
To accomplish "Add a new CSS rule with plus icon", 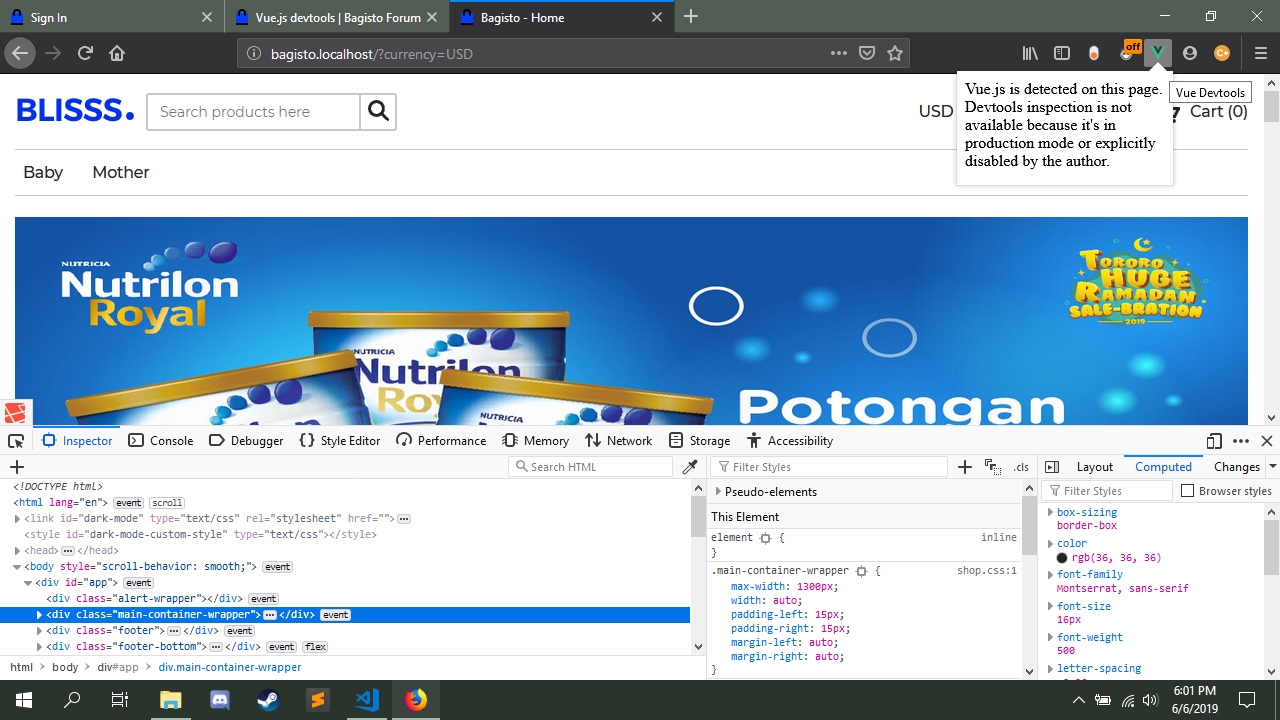I will point(965,467).
